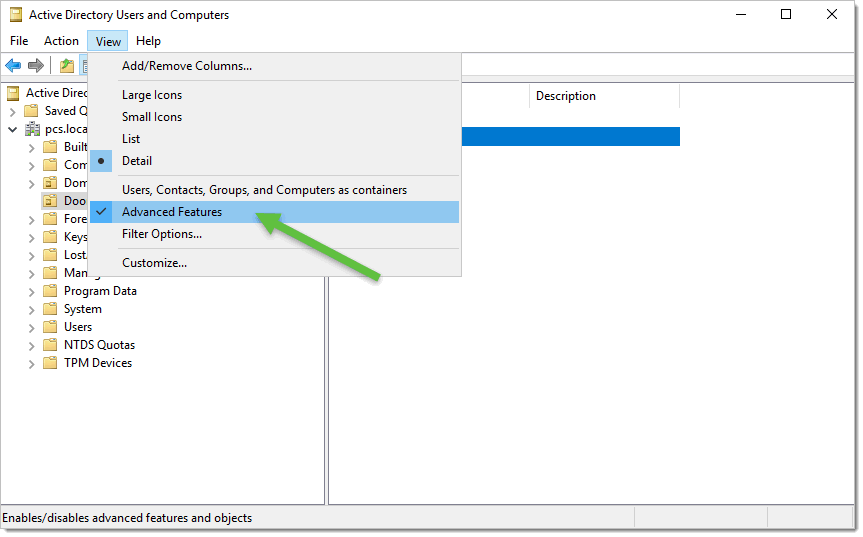Screen dimensions: 863x537
Task: Click the folder icon beside "Built"
Action: point(50,147)
